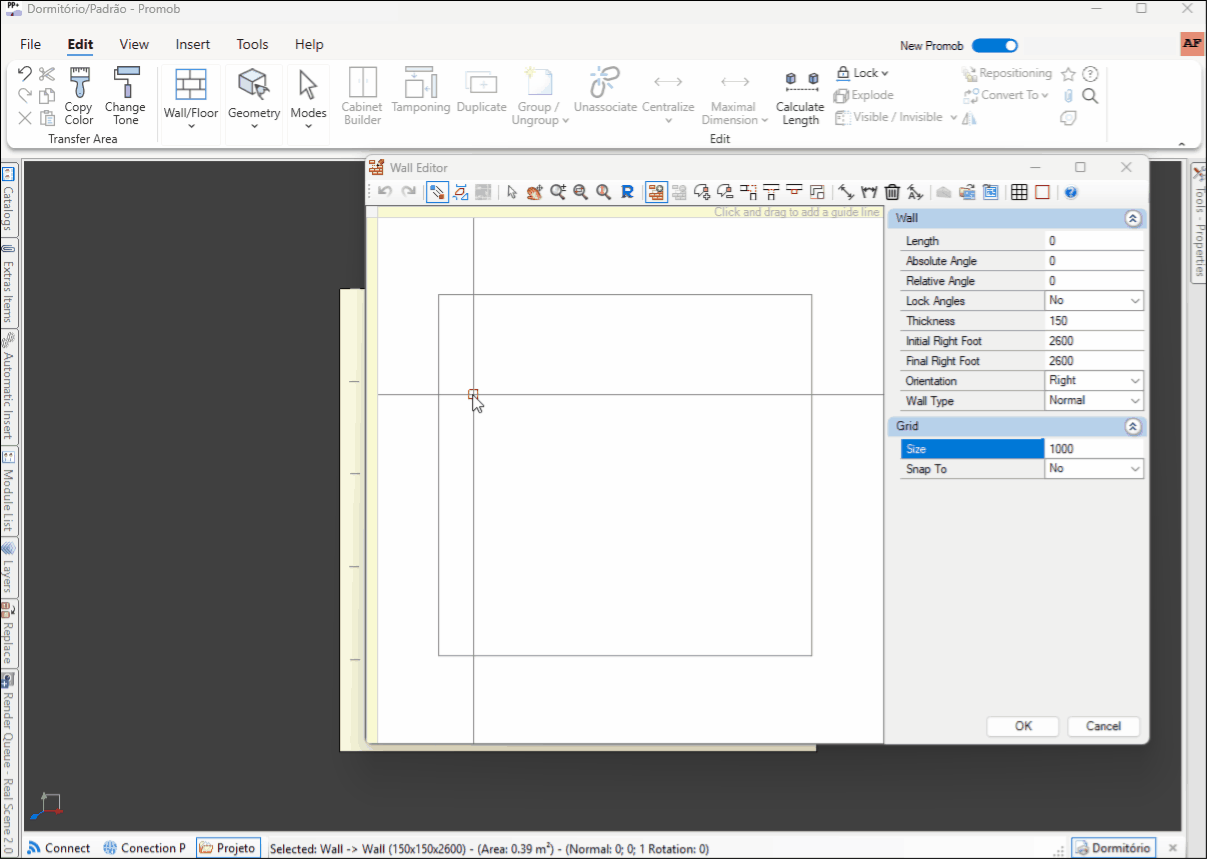Screen dimensions: 1207x859
Task: Click the Cancel button
Action: click(x=1103, y=726)
